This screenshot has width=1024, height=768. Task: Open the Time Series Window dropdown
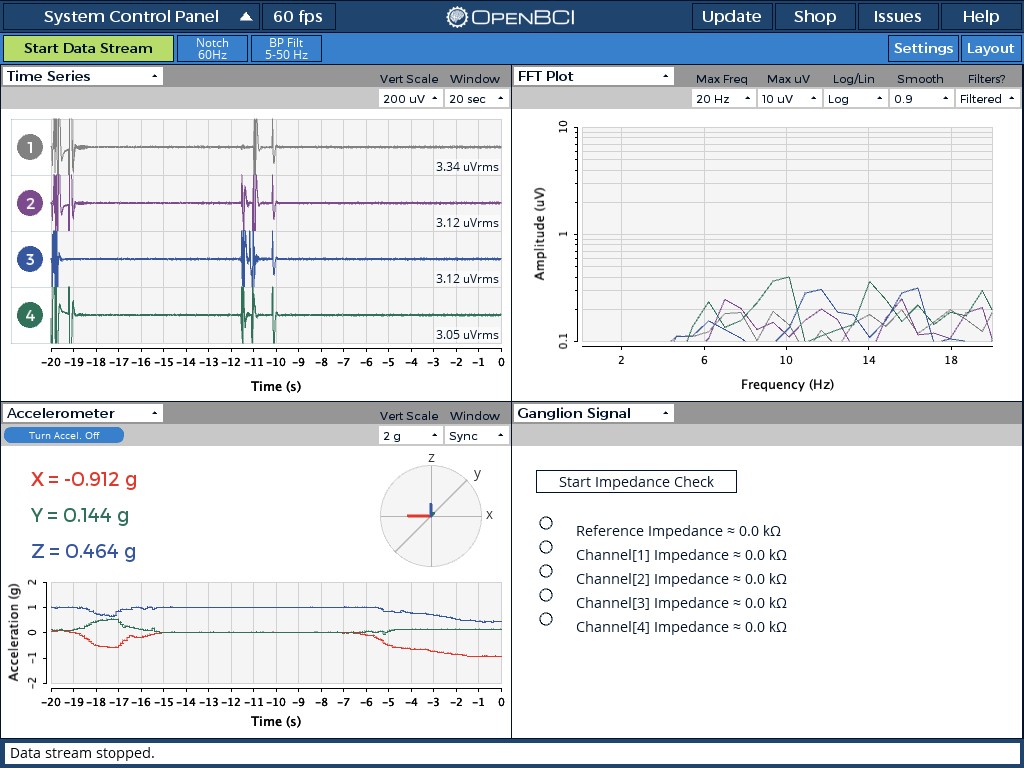point(476,98)
